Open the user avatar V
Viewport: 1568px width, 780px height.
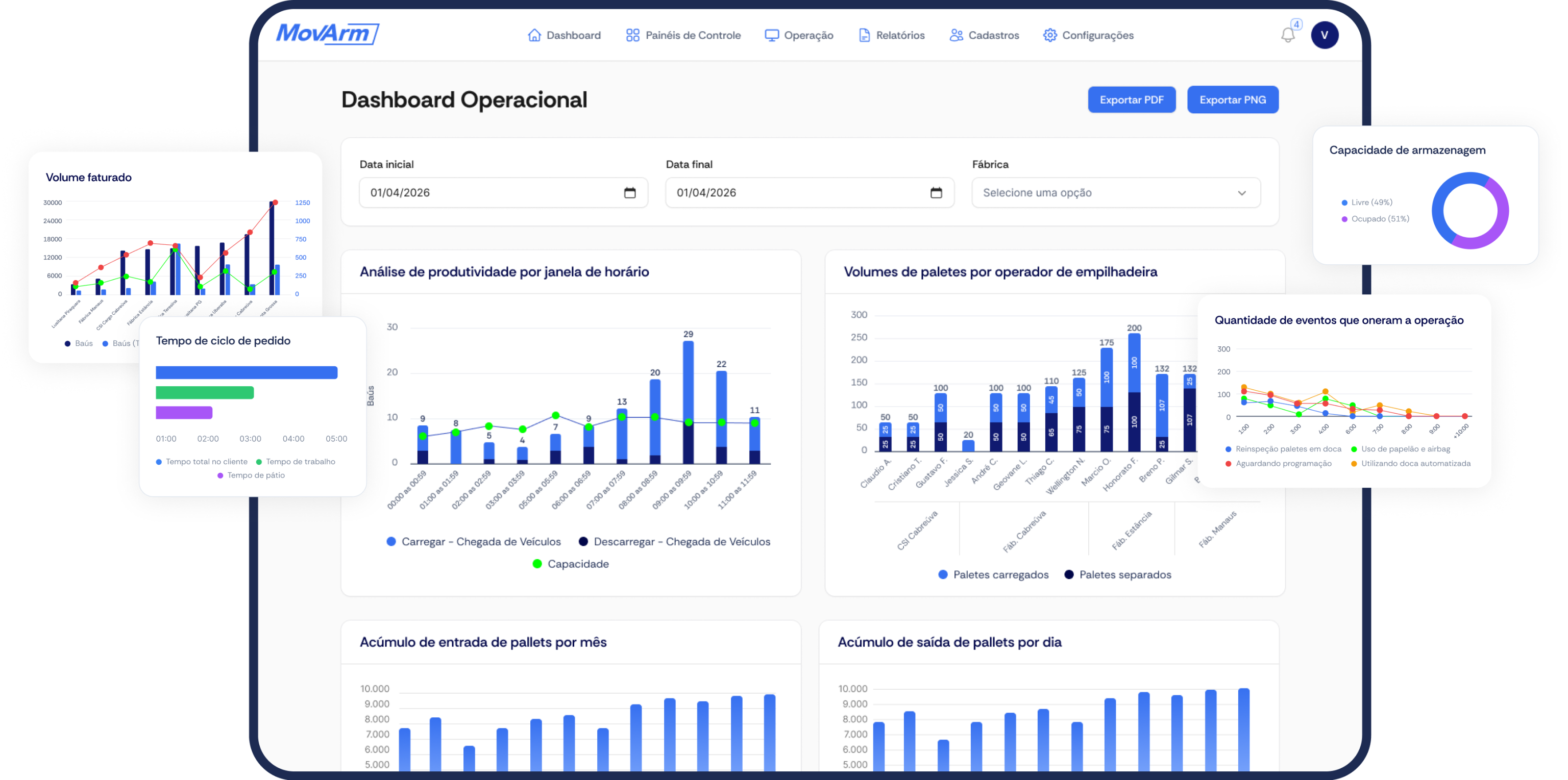point(1325,35)
